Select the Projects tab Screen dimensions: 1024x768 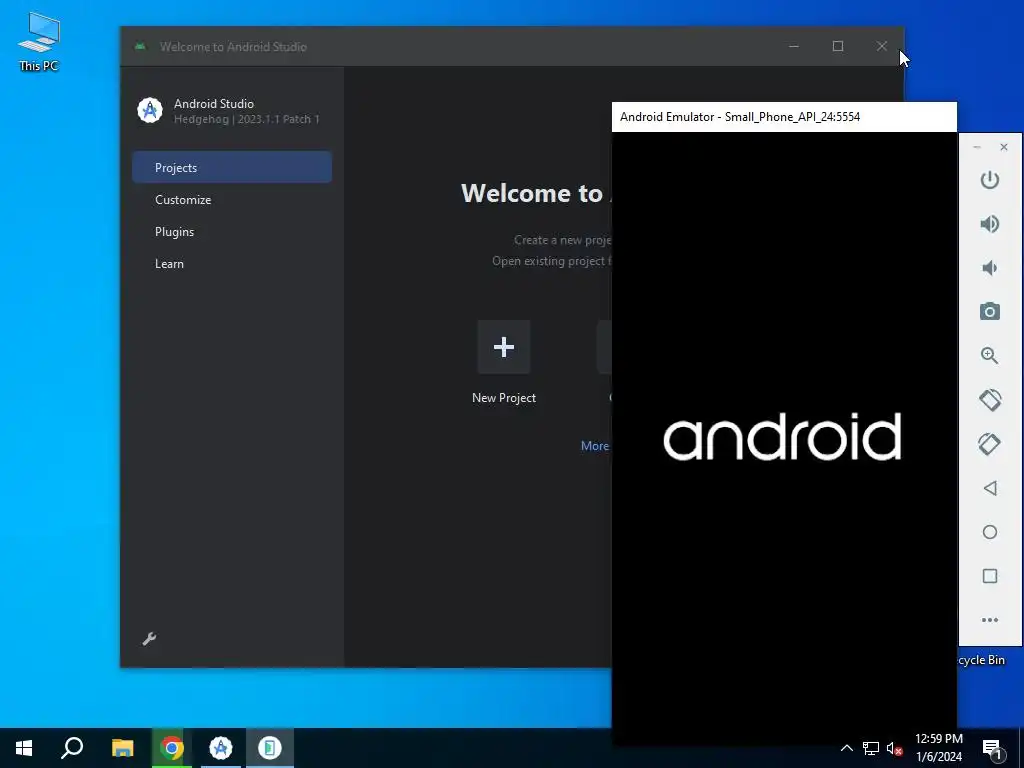(x=232, y=167)
